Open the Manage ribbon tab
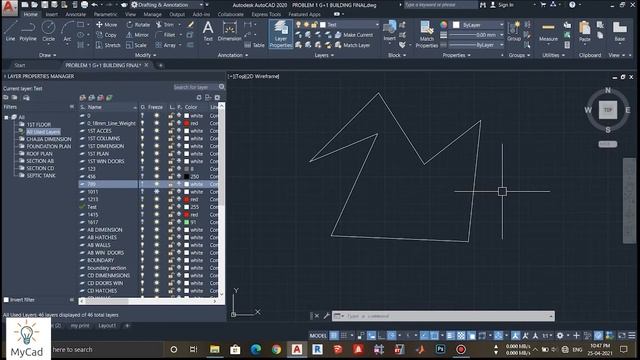 tap(152, 14)
